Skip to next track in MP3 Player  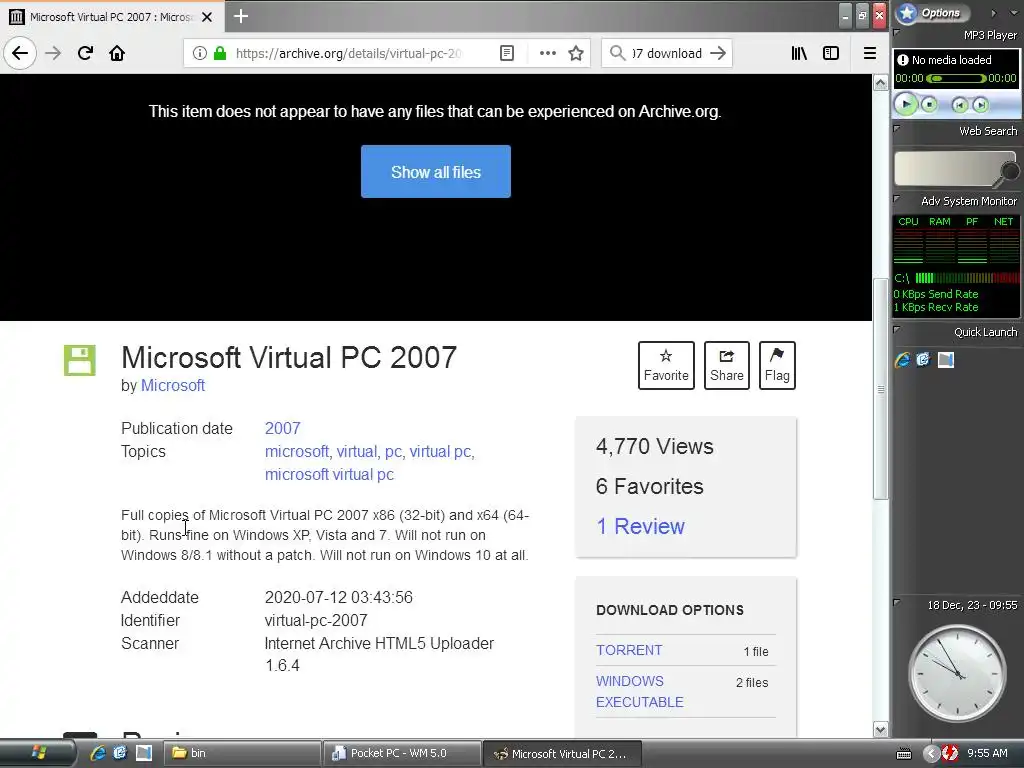pyautogui.click(x=980, y=105)
